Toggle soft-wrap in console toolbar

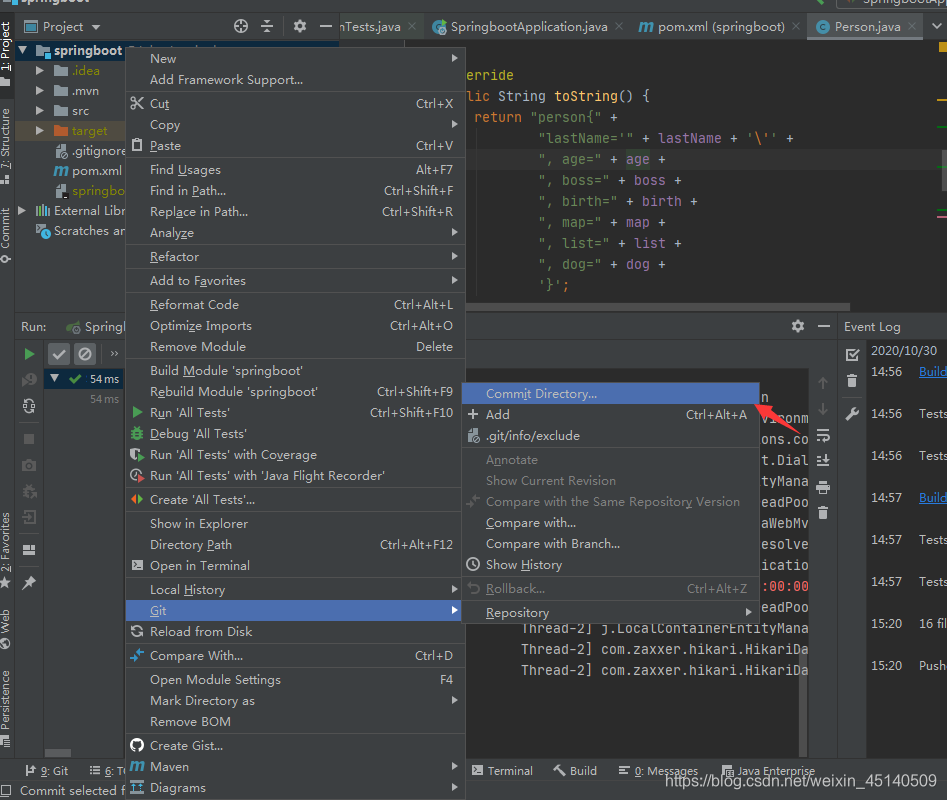tap(823, 435)
